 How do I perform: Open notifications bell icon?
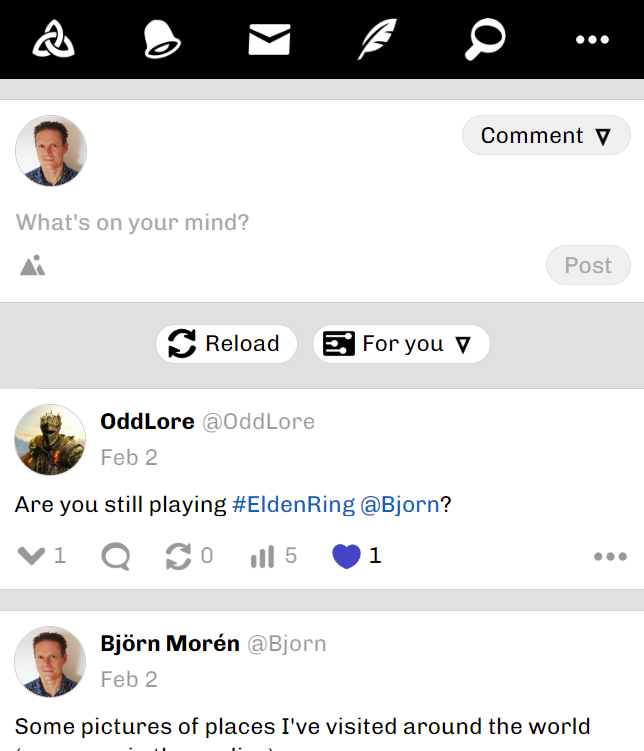161,40
